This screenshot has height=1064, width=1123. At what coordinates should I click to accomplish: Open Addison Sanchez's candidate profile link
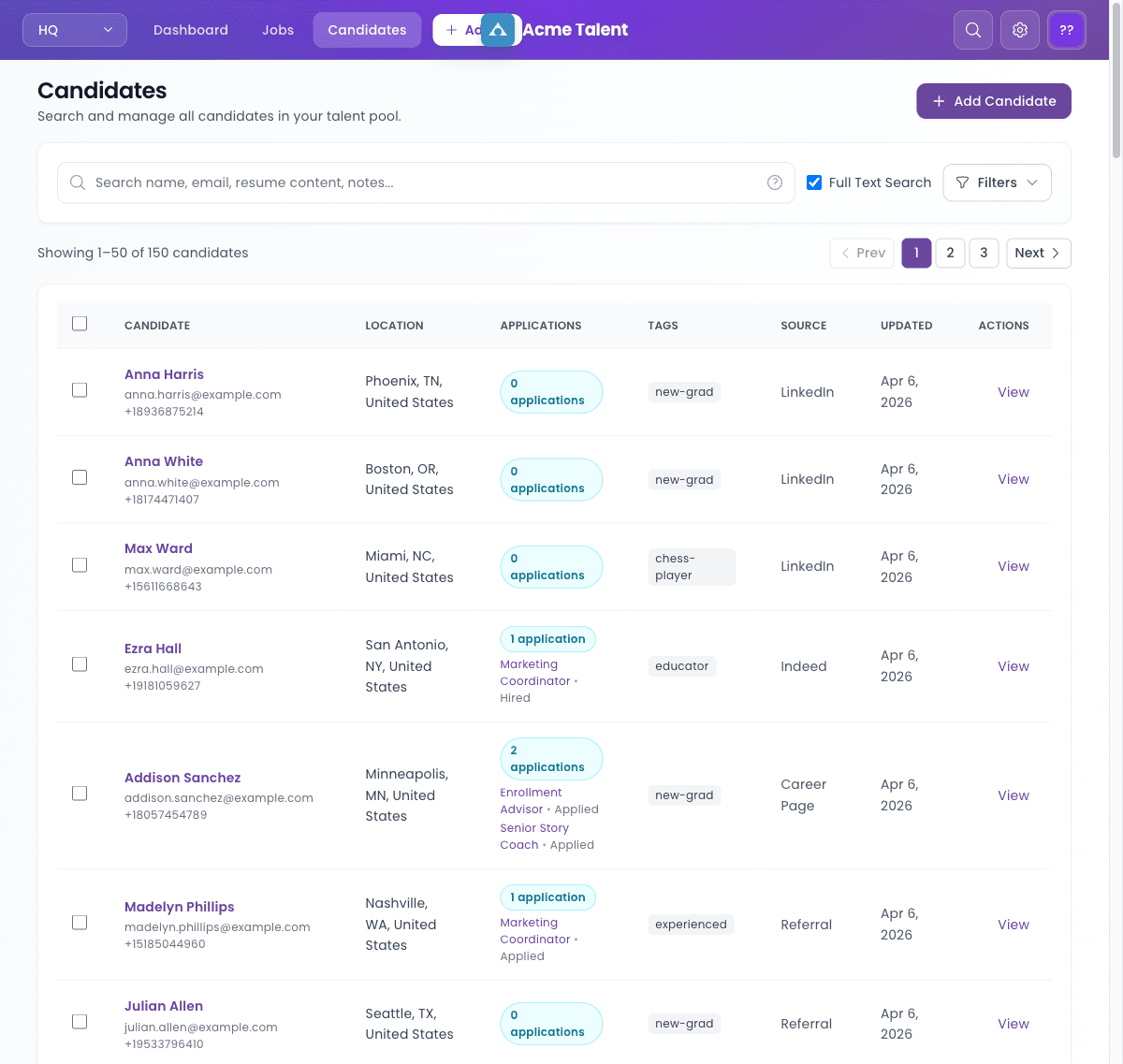tap(182, 778)
